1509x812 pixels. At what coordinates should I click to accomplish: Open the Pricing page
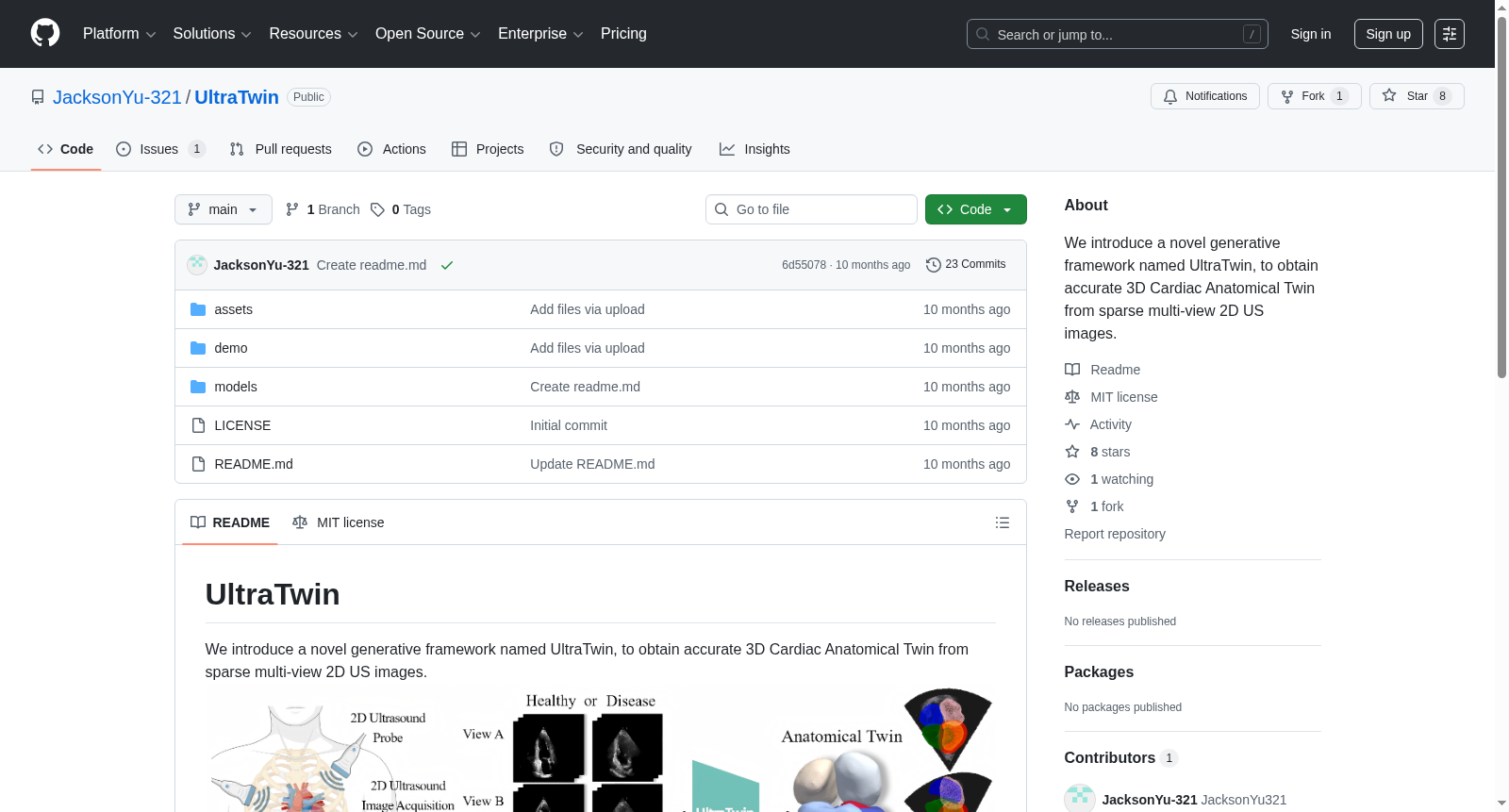(623, 34)
